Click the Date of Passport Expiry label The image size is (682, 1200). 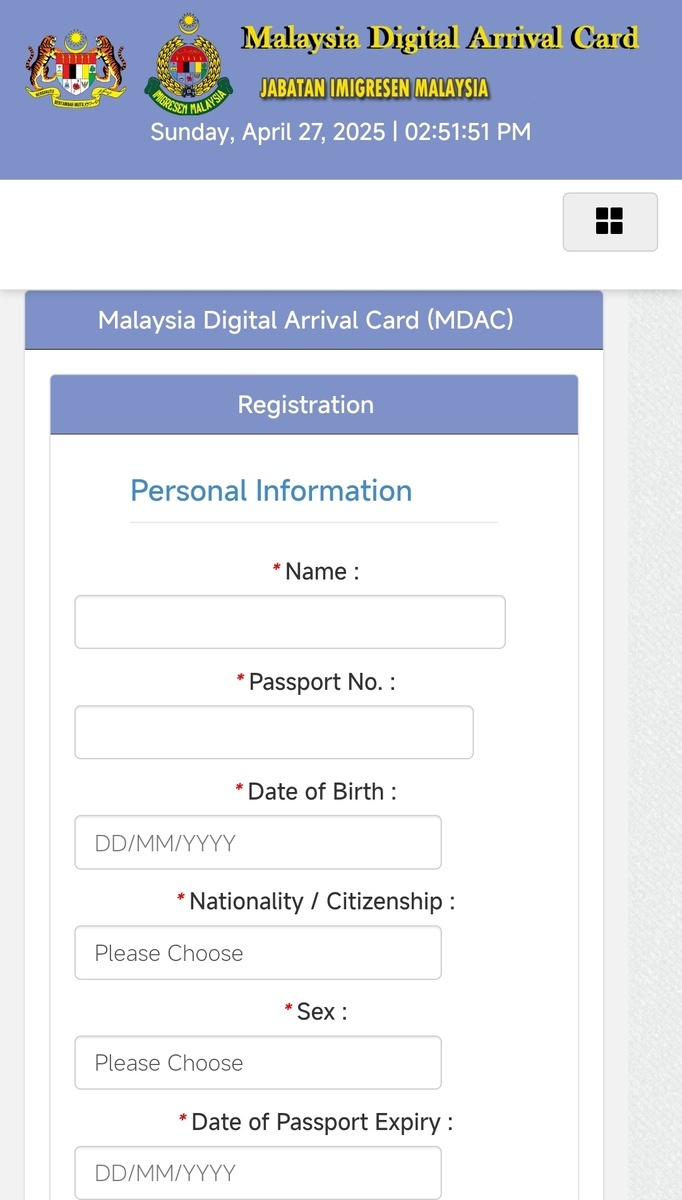point(321,1122)
